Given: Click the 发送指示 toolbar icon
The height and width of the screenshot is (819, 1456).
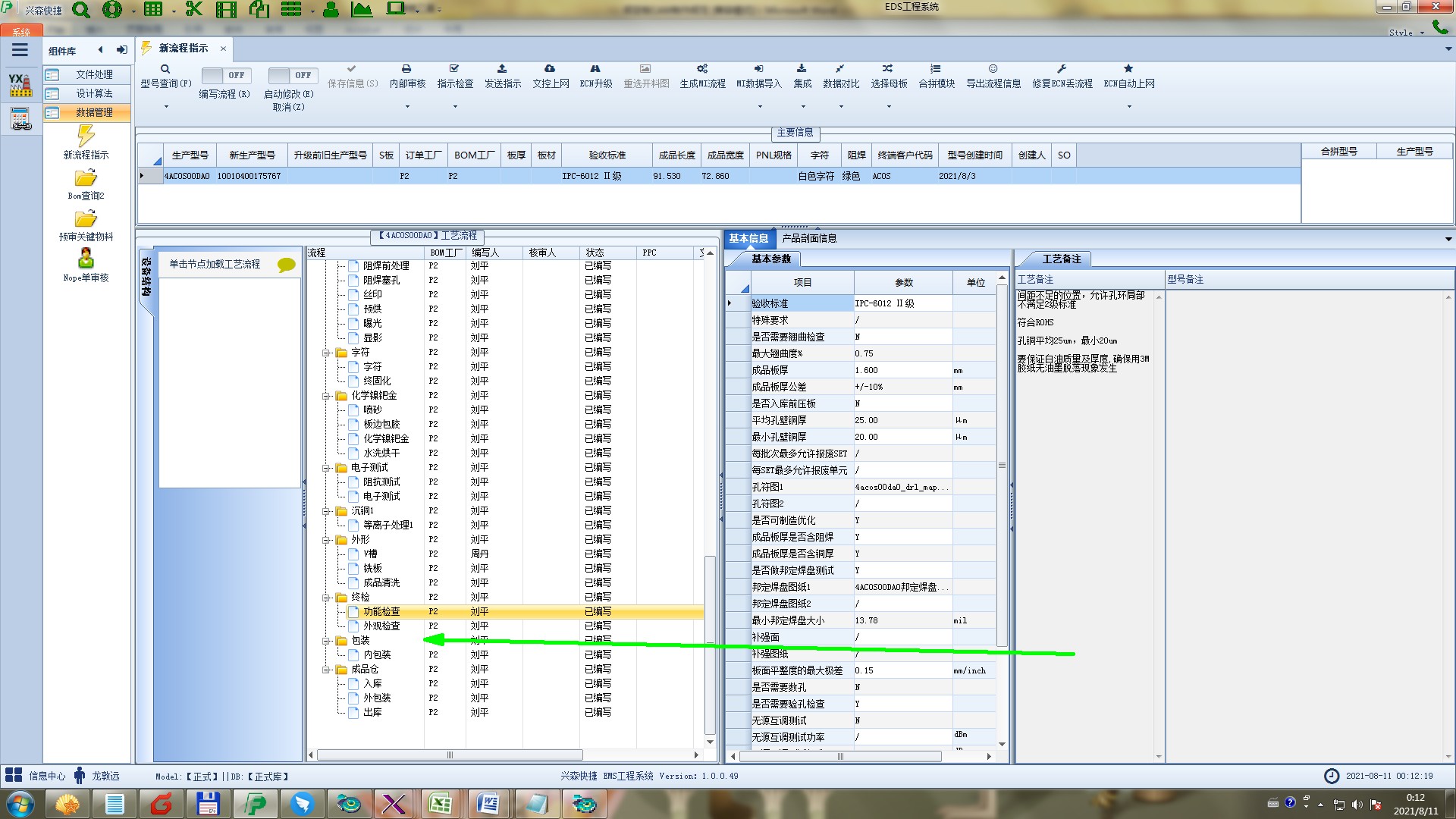Looking at the screenshot, I should click(x=502, y=69).
